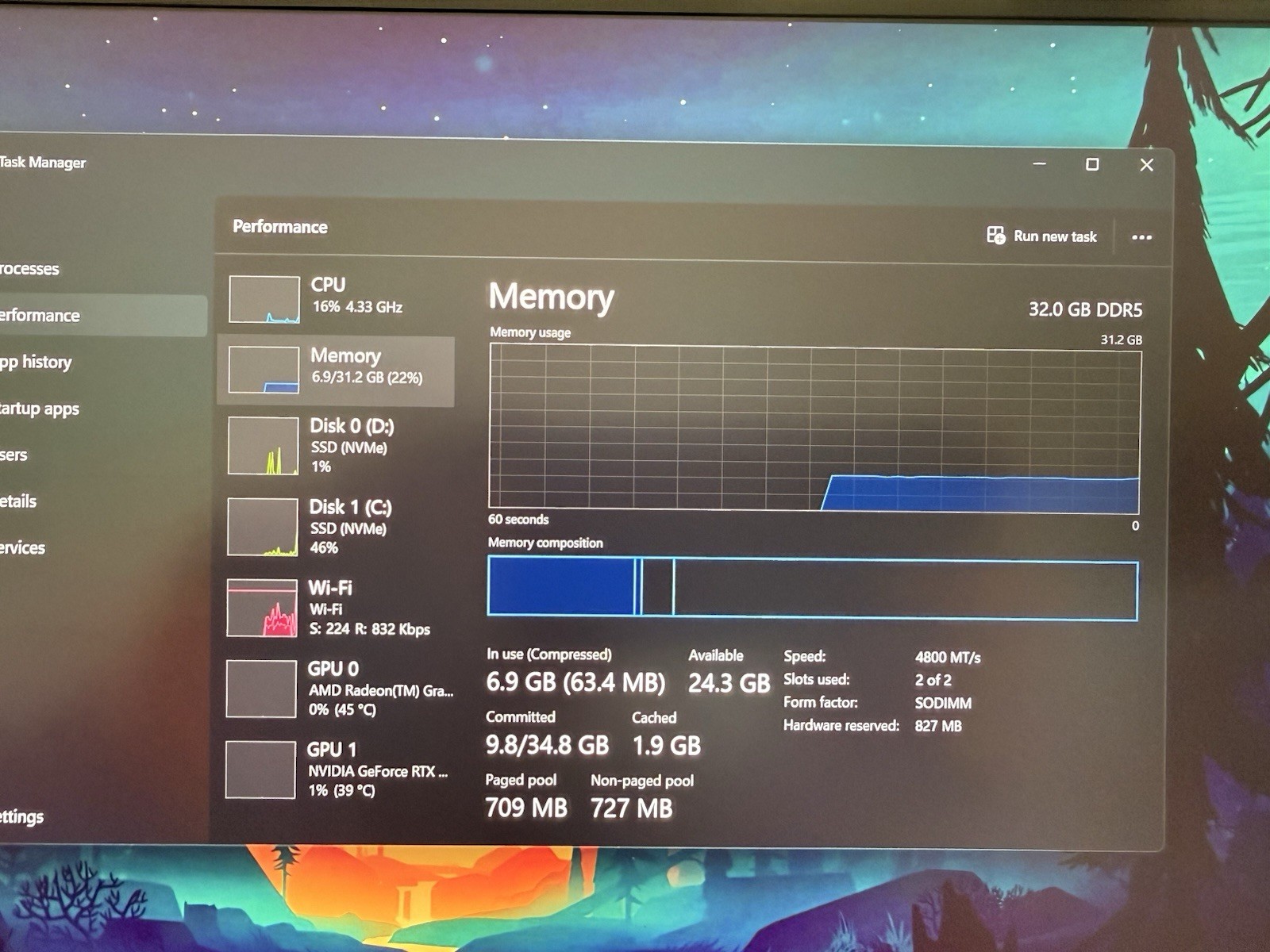Select GPU 0 AMD Radeon thumbnail

click(x=261, y=689)
